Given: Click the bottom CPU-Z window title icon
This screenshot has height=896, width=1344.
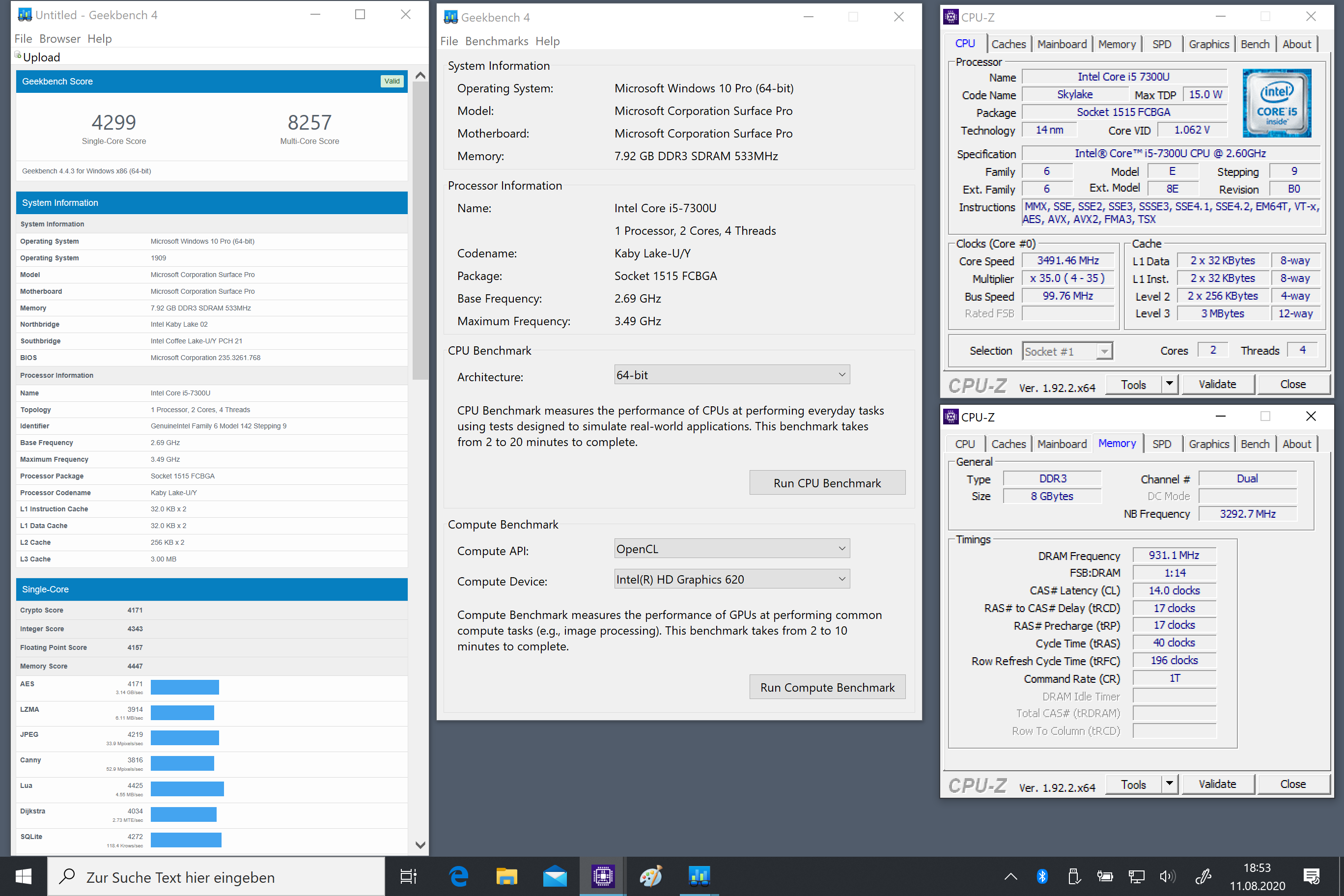Looking at the screenshot, I should coord(951,417).
